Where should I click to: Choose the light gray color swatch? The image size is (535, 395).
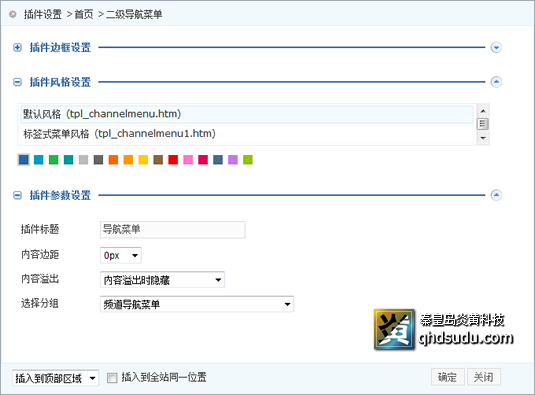pyautogui.click(x=84, y=160)
